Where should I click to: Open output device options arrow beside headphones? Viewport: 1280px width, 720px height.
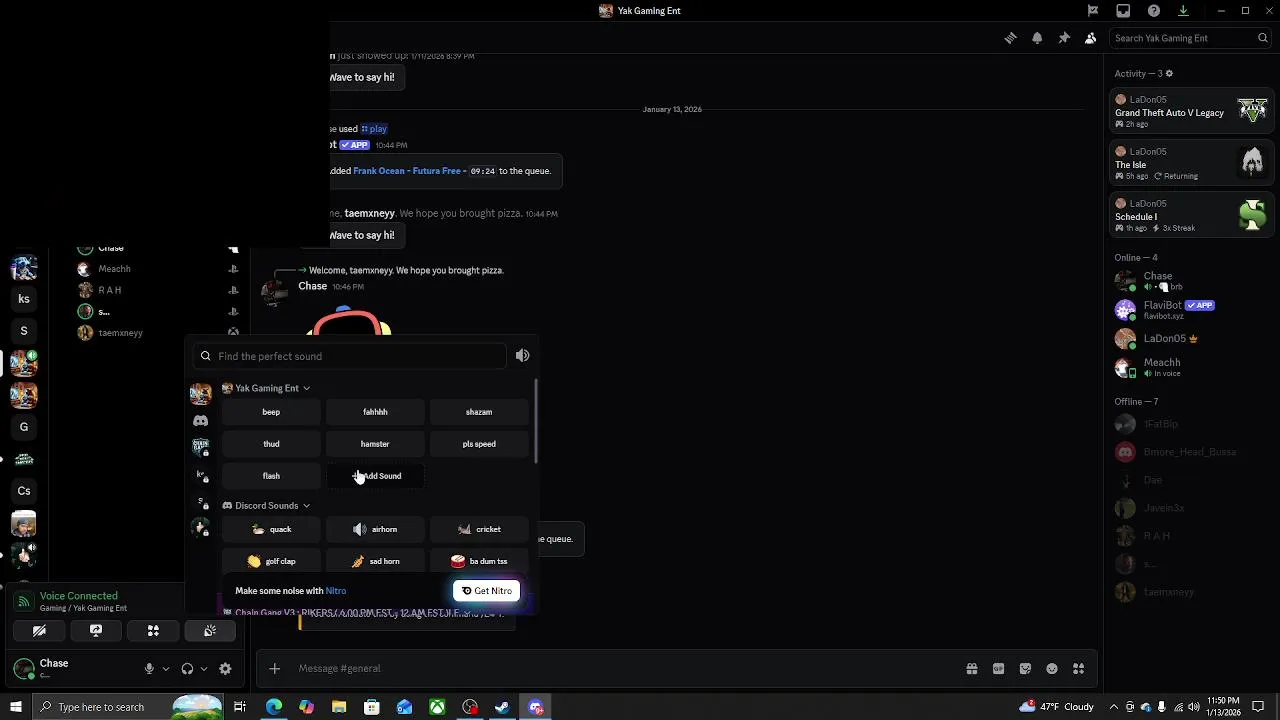pyautogui.click(x=203, y=669)
